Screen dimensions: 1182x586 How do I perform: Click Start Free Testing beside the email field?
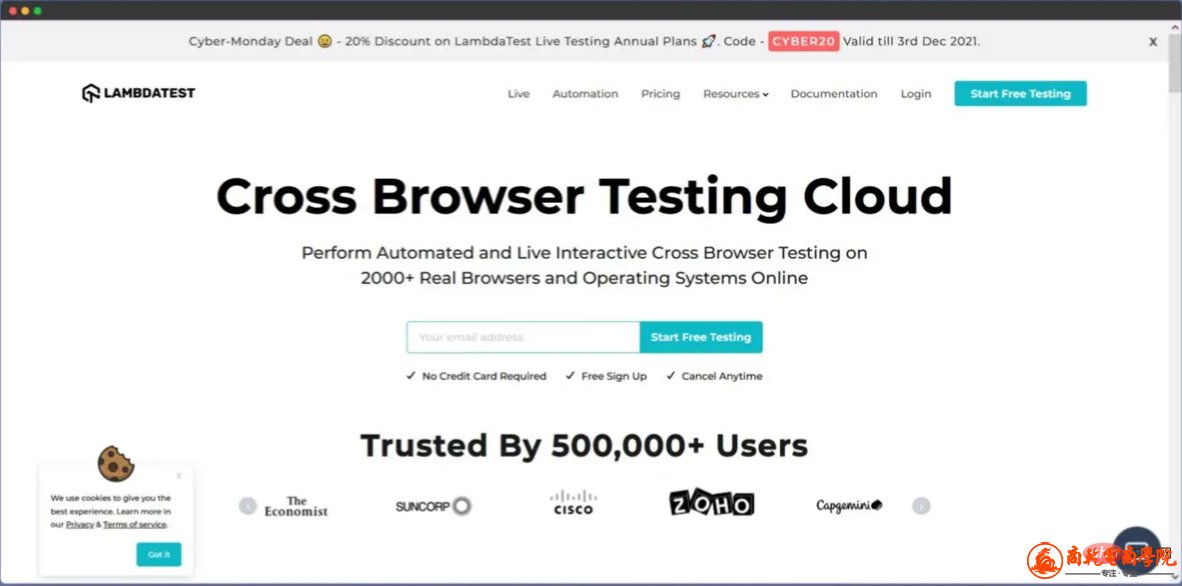pyautogui.click(x=701, y=337)
